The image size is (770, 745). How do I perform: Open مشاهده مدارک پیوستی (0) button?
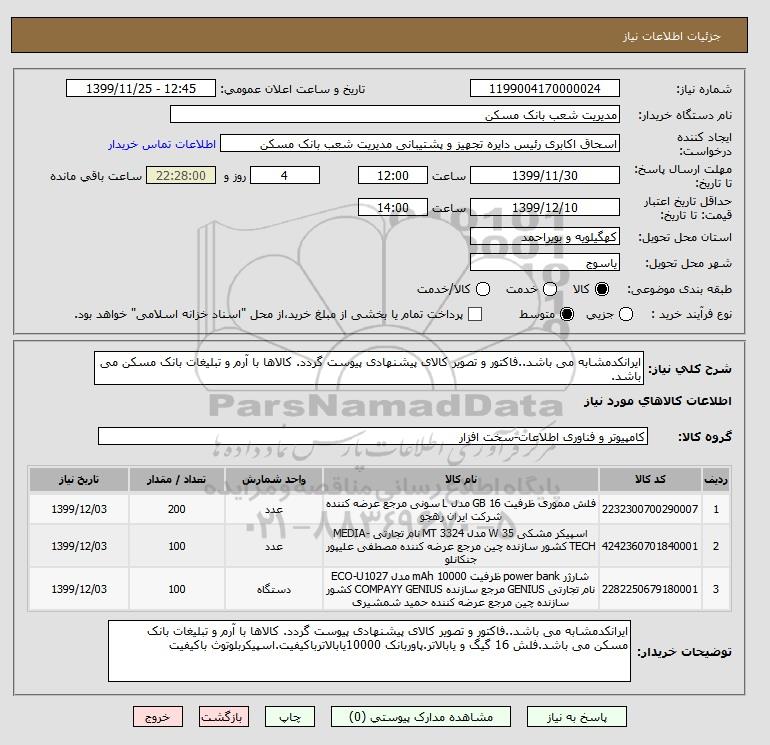click(421, 717)
